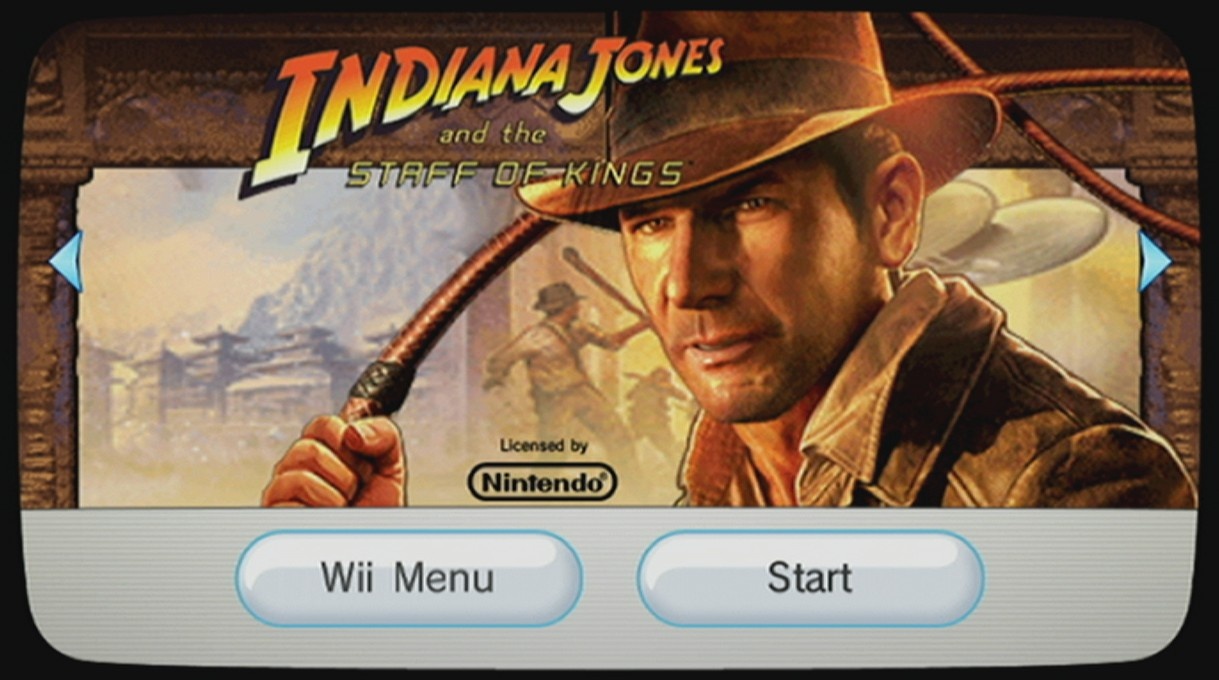Return to the Wii Menu
The height and width of the screenshot is (680, 1219).
[x=409, y=578]
